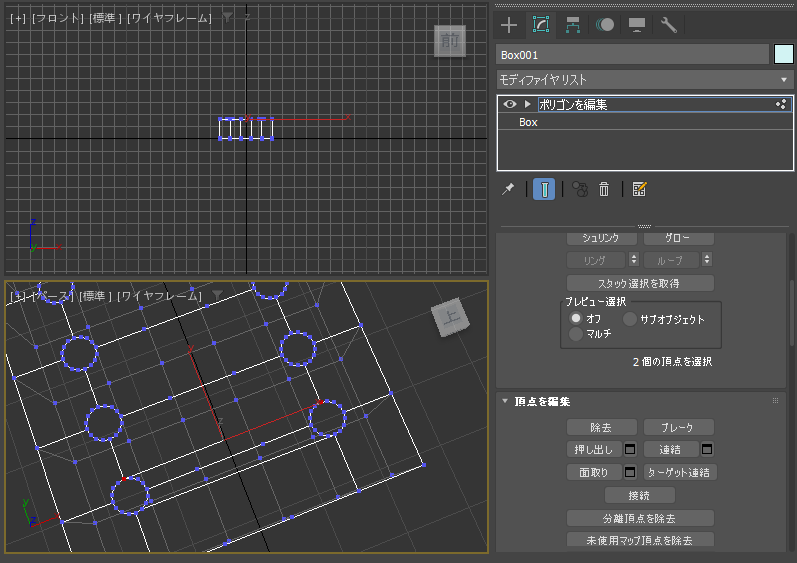Open Configure Modifier Sets icon
This screenshot has height=563, width=797.
[x=639, y=190]
